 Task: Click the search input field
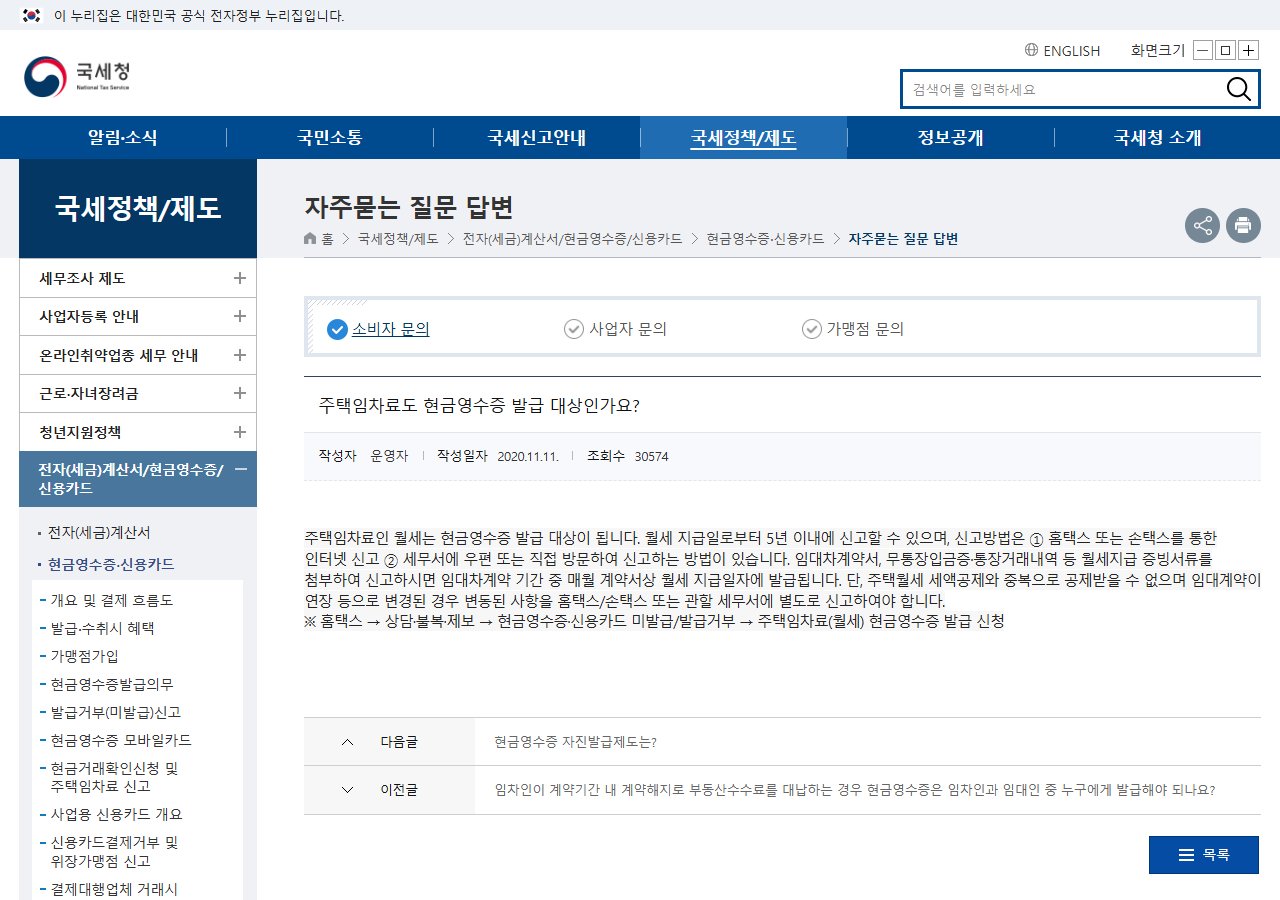point(1062,89)
